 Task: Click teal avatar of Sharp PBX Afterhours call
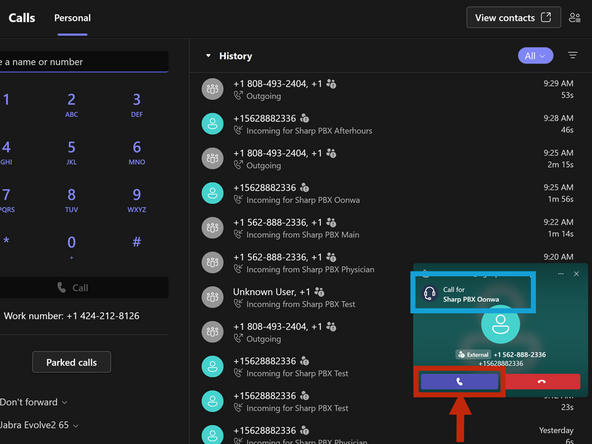tap(213, 124)
